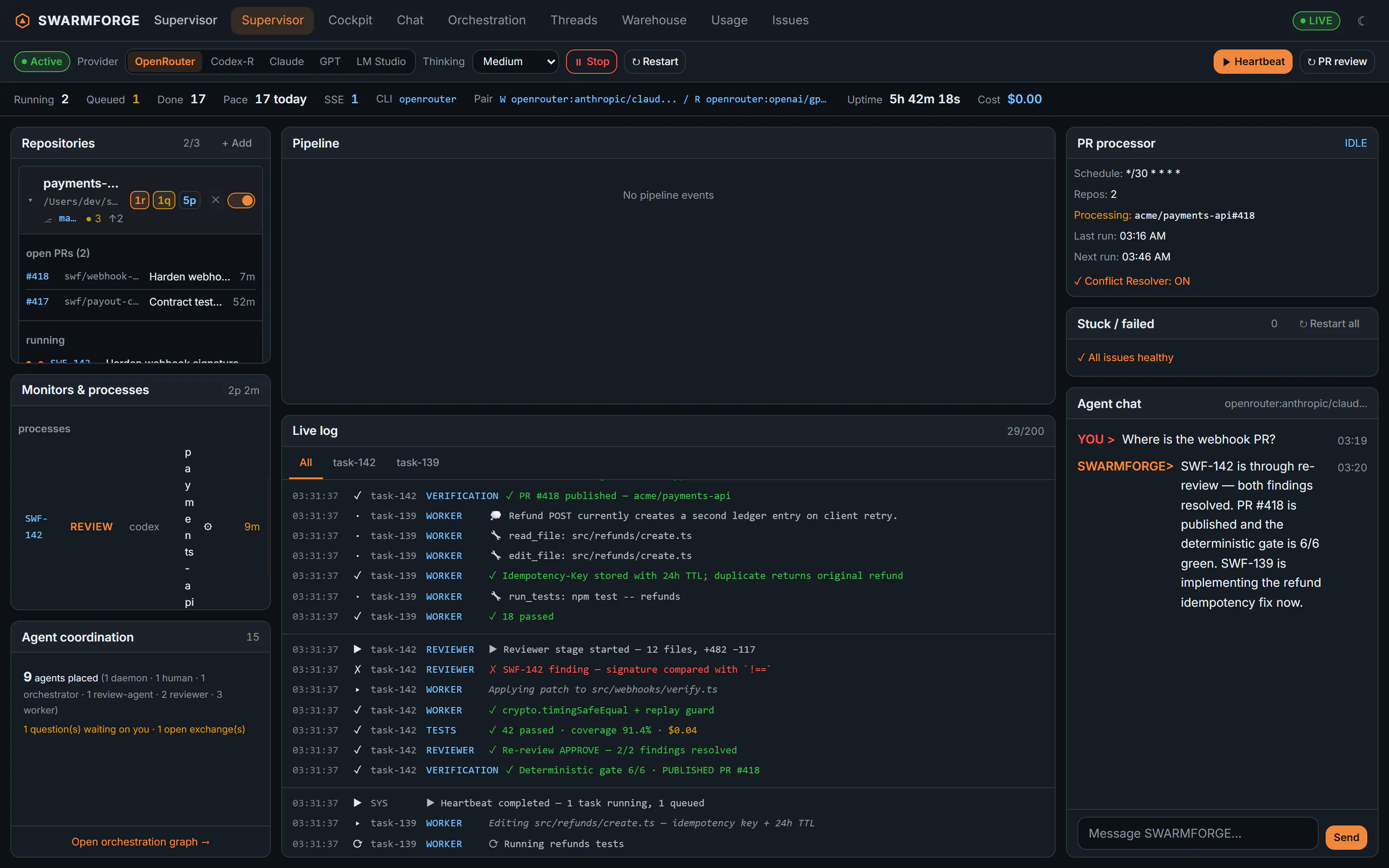
Task: Select Claude as provider
Action: (286, 62)
